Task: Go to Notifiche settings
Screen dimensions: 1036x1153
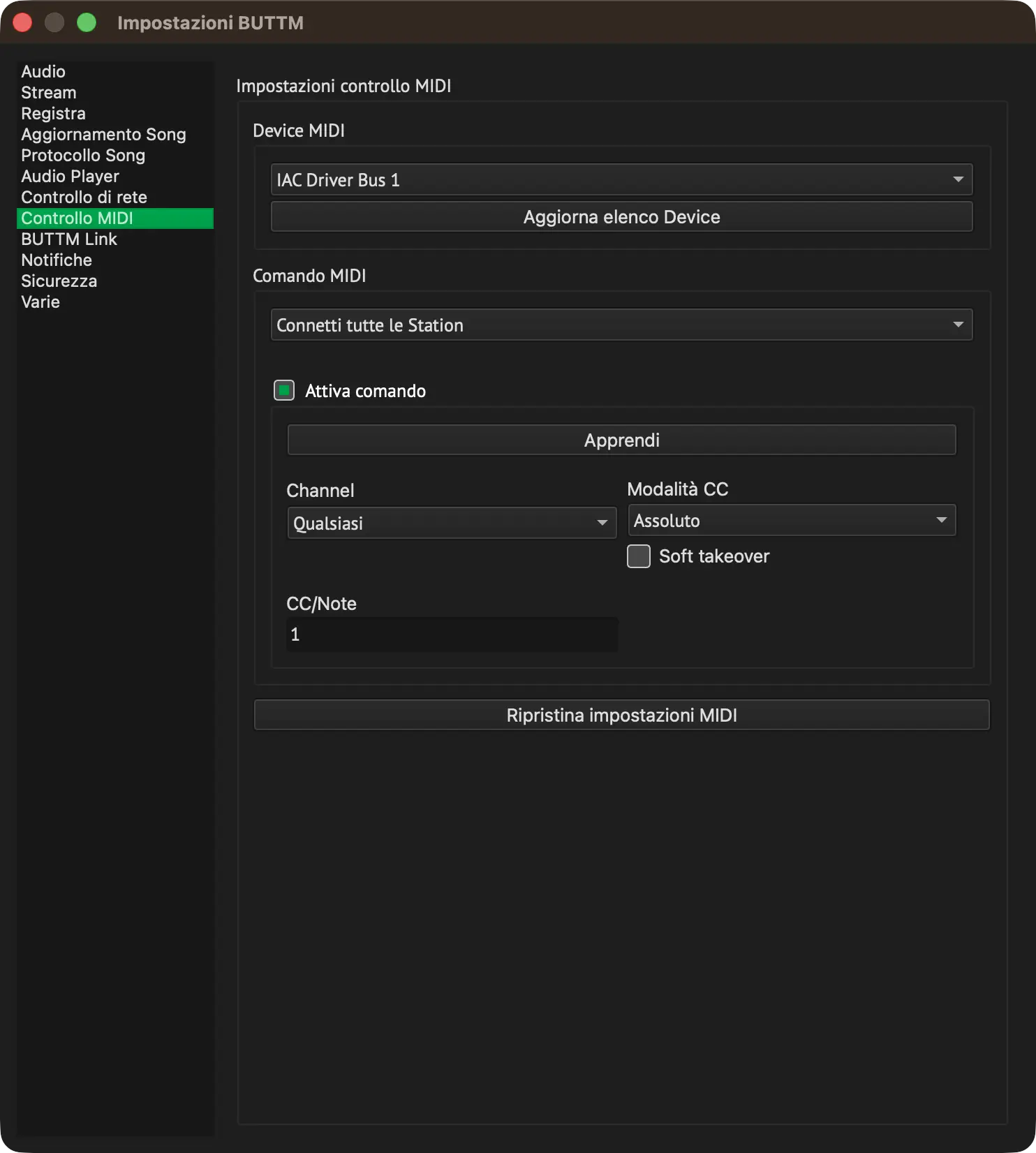Action: (115, 260)
